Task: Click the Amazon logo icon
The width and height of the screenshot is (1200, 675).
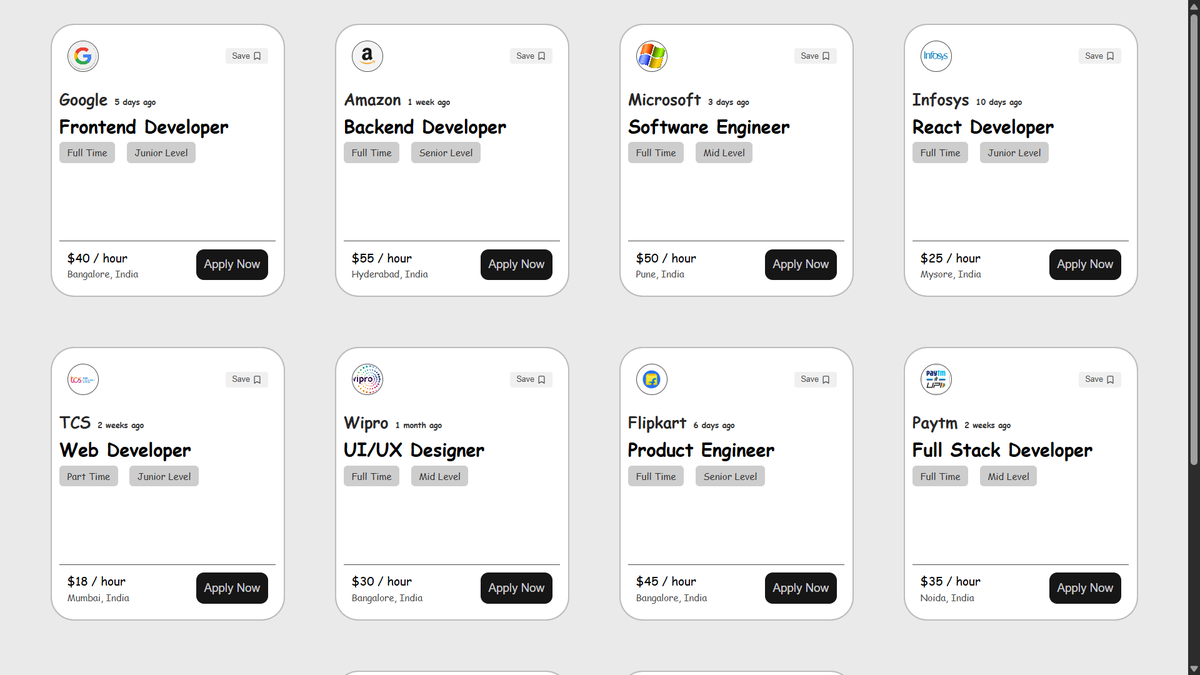Action: tap(367, 56)
